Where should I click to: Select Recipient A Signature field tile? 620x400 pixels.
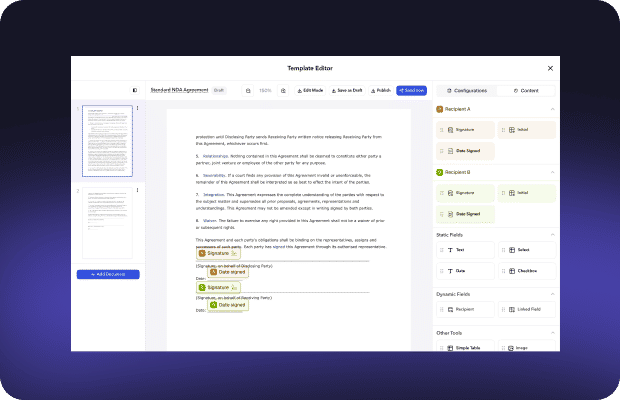[465, 130]
